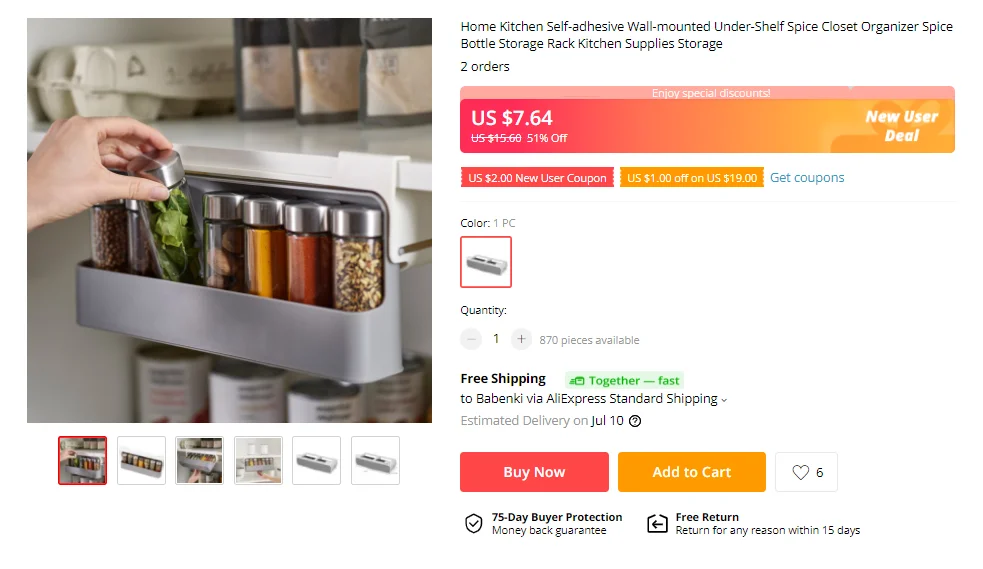The image size is (983, 569).
Task: Show the third product thumbnail image
Action: click(x=200, y=460)
